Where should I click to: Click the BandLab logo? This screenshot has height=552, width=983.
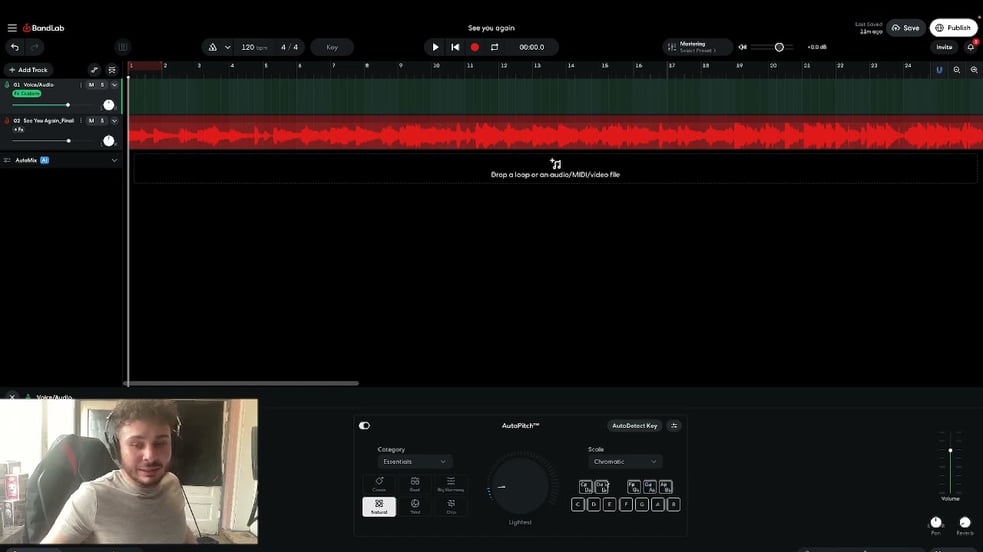coord(44,28)
